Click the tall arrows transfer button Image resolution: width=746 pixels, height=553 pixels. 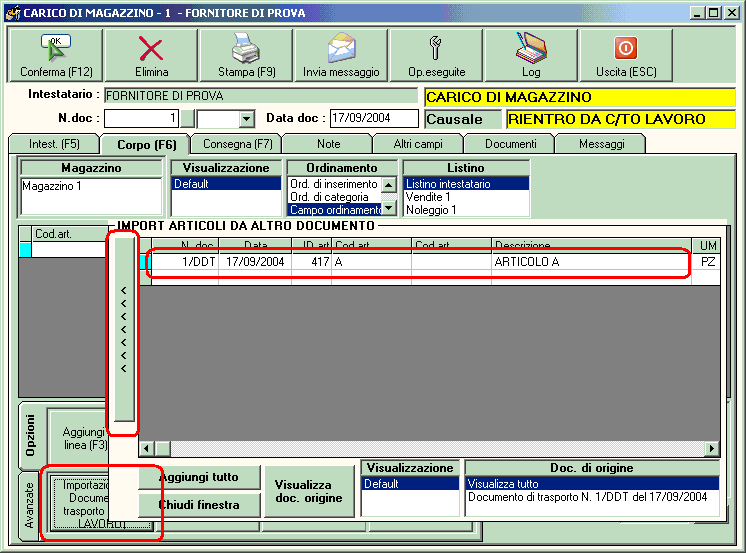point(124,329)
